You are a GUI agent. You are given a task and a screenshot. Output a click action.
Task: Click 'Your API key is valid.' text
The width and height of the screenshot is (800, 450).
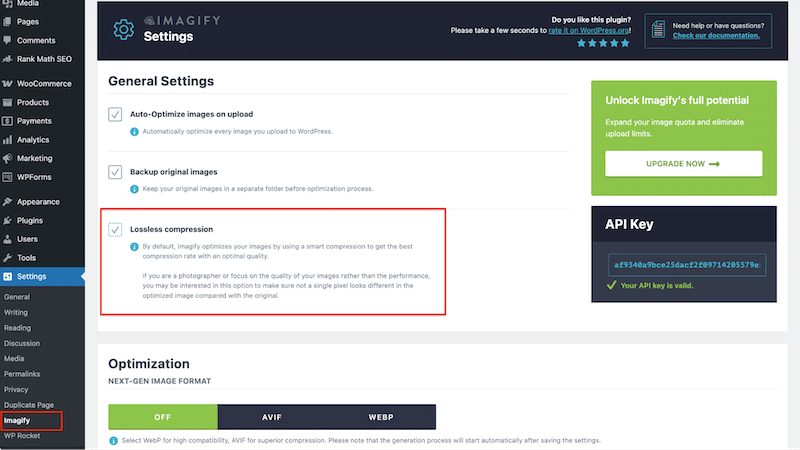(x=657, y=286)
